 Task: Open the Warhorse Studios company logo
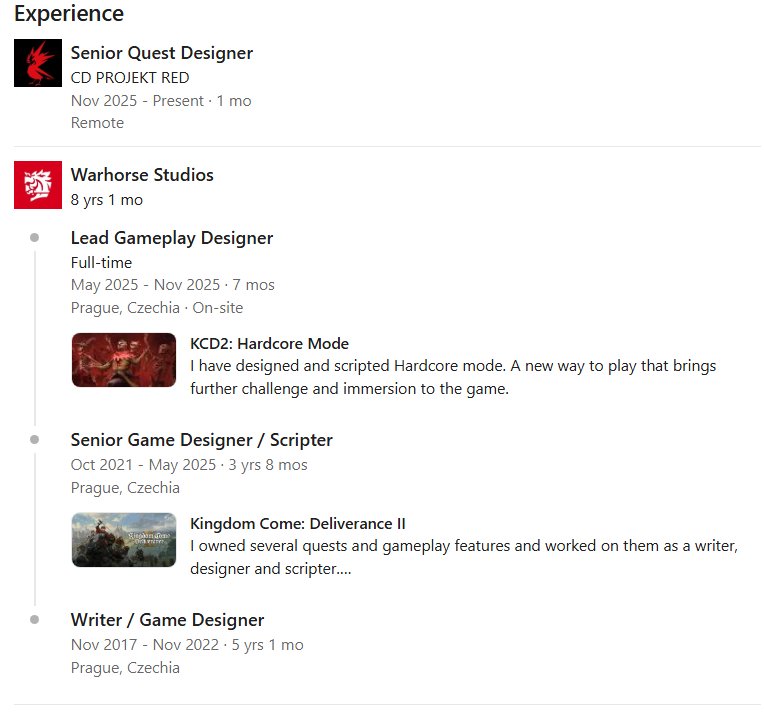pyautogui.click(x=38, y=185)
